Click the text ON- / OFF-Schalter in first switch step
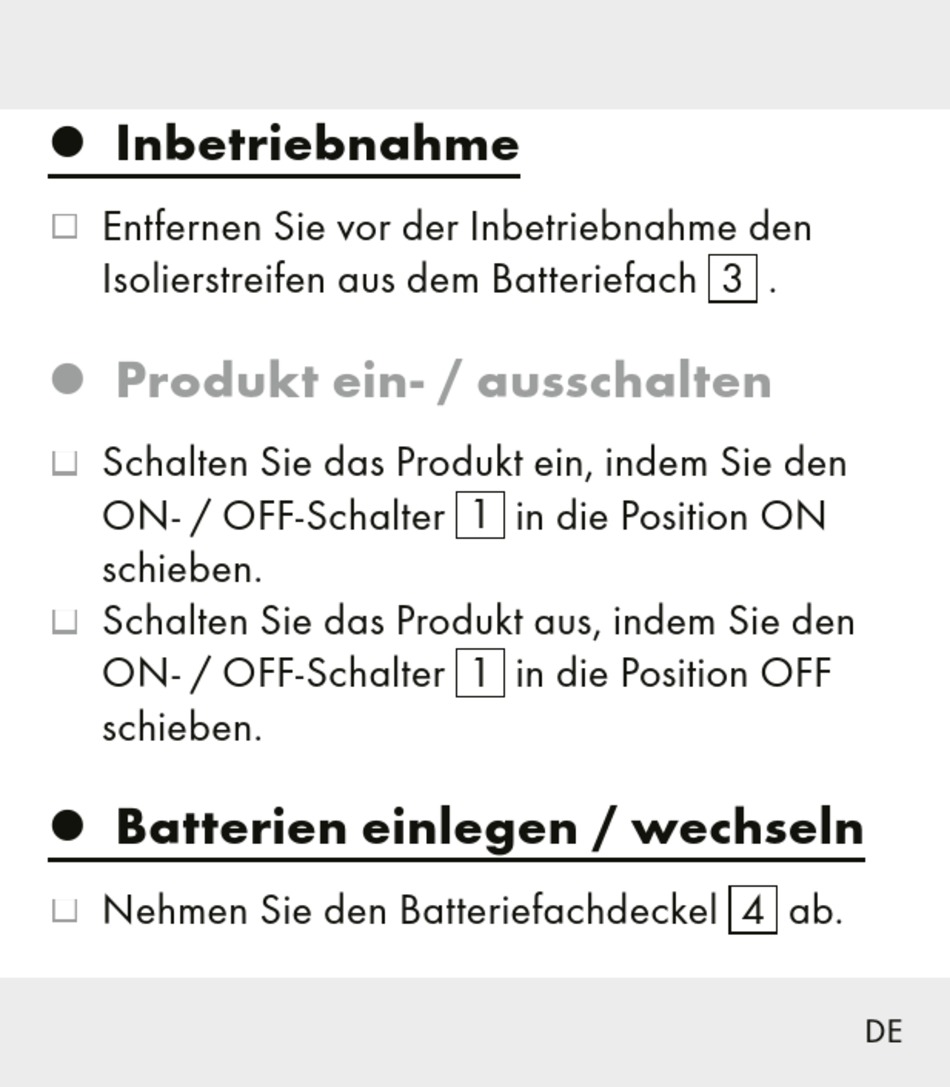Viewport: 950px width, 1087px height. pyautogui.click(x=274, y=516)
